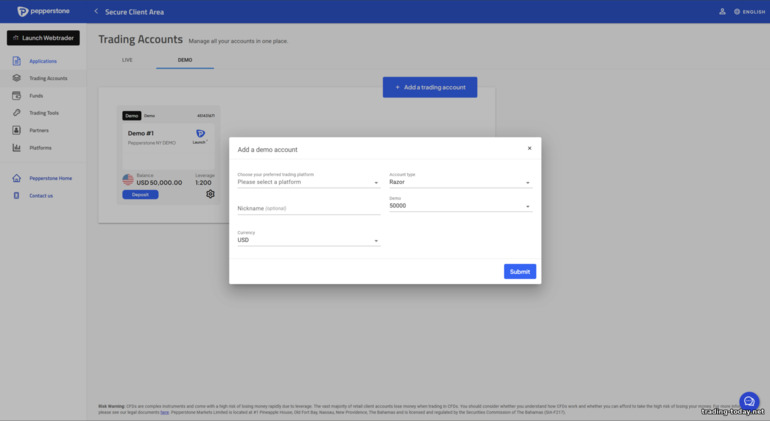Expand the trading platform dropdown

(308, 182)
